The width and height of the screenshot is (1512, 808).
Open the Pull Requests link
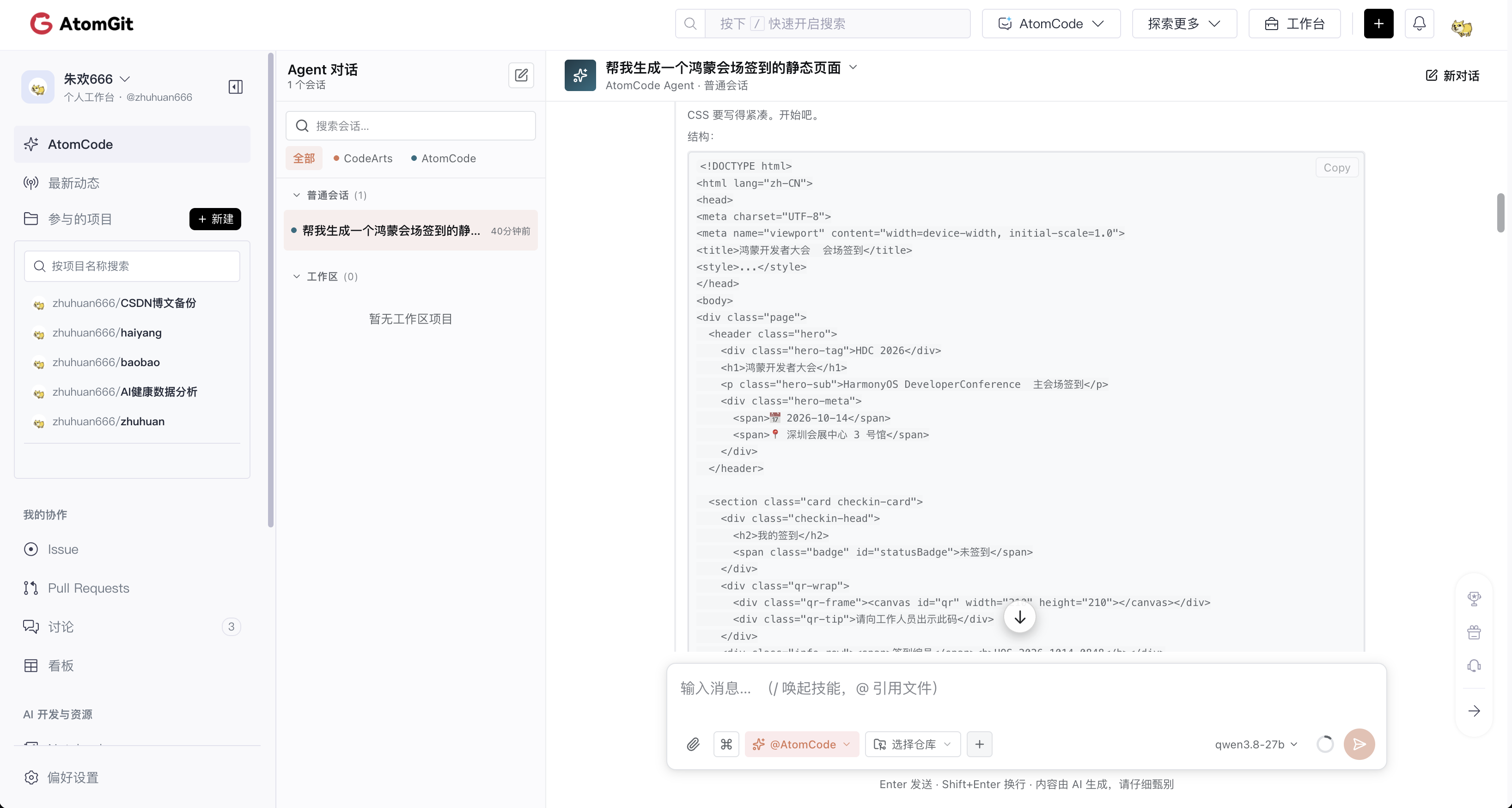click(x=88, y=588)
